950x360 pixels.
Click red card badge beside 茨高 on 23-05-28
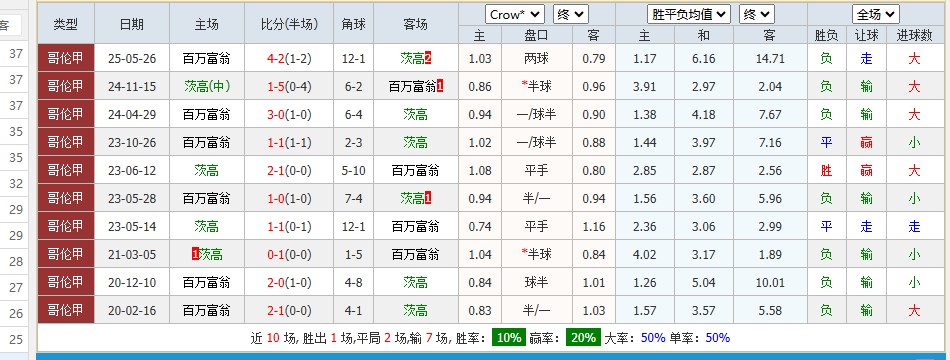point(428,199)
